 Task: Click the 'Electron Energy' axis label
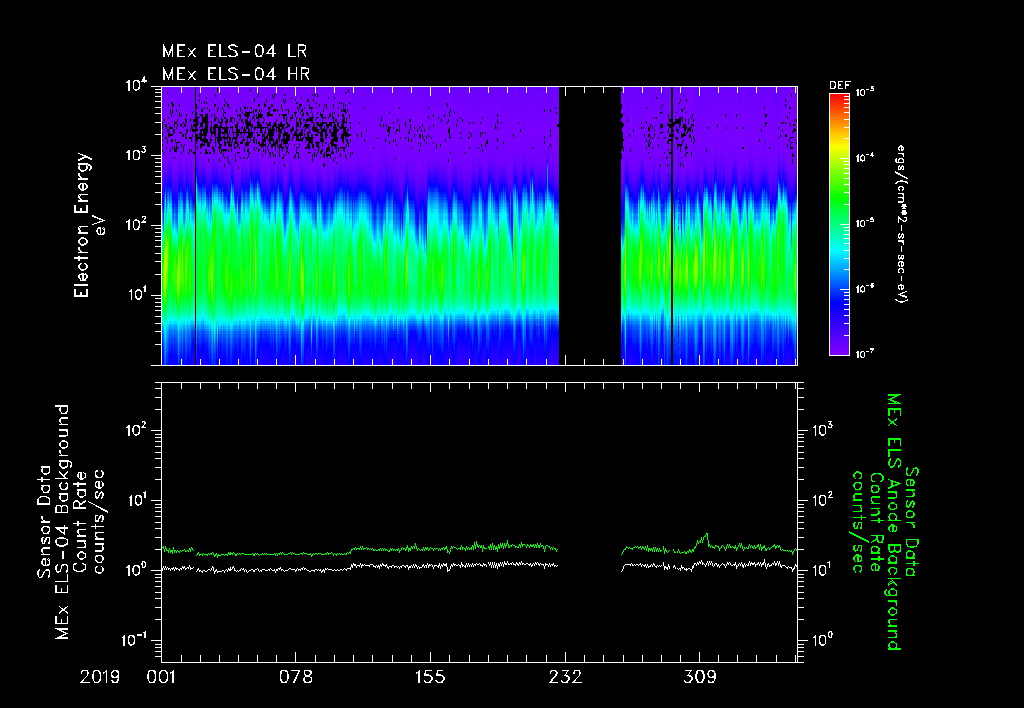tap(81, 225)
